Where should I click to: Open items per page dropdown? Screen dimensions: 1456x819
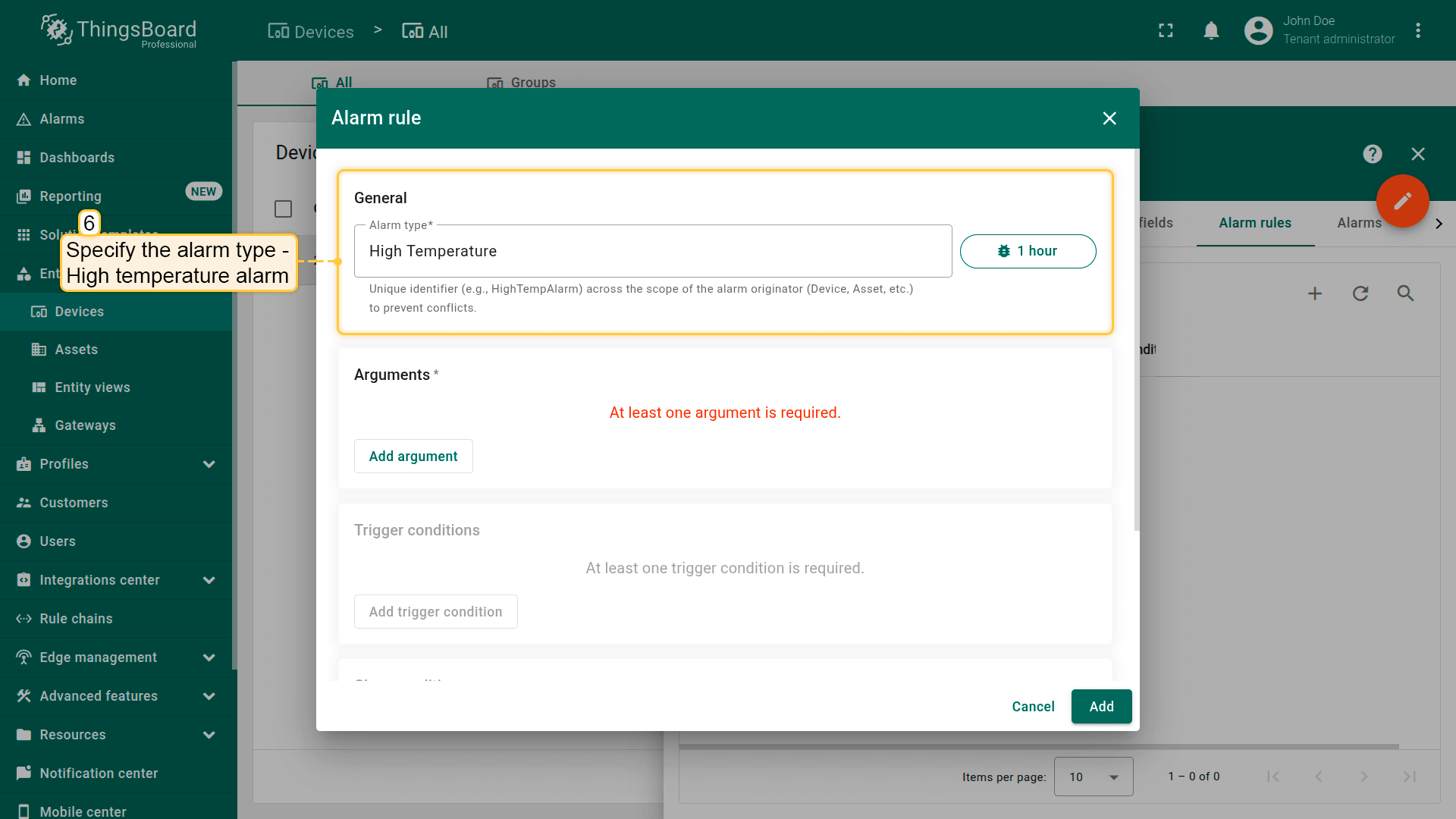[x=1093, y=777]
